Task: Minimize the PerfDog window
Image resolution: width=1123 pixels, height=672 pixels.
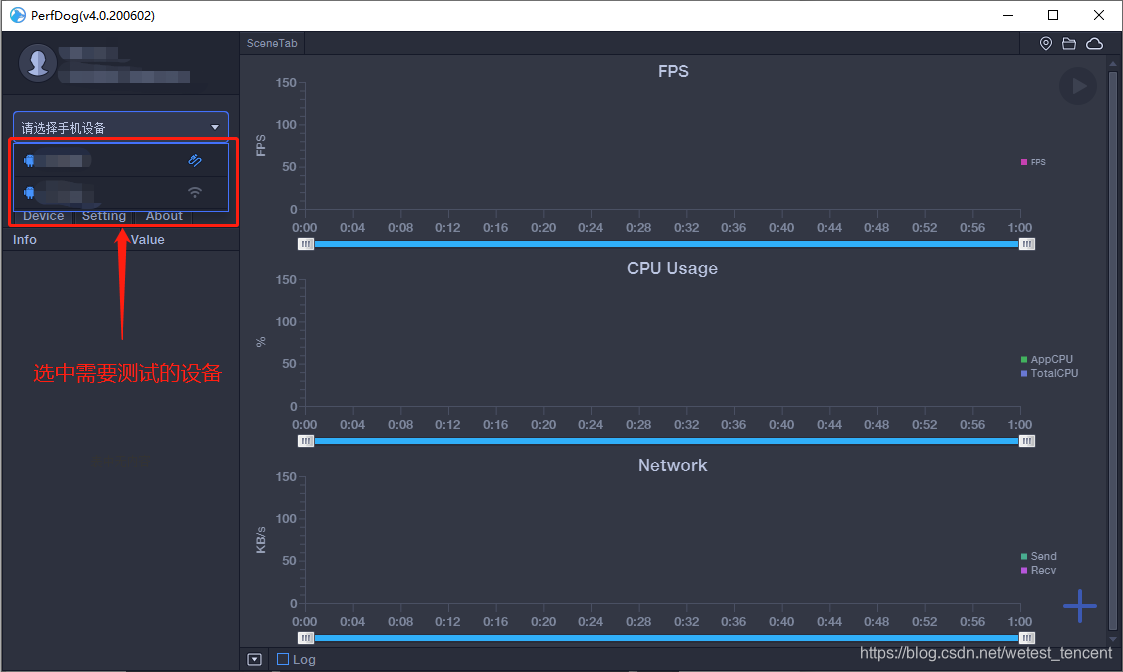Action: click(1008, 15)
